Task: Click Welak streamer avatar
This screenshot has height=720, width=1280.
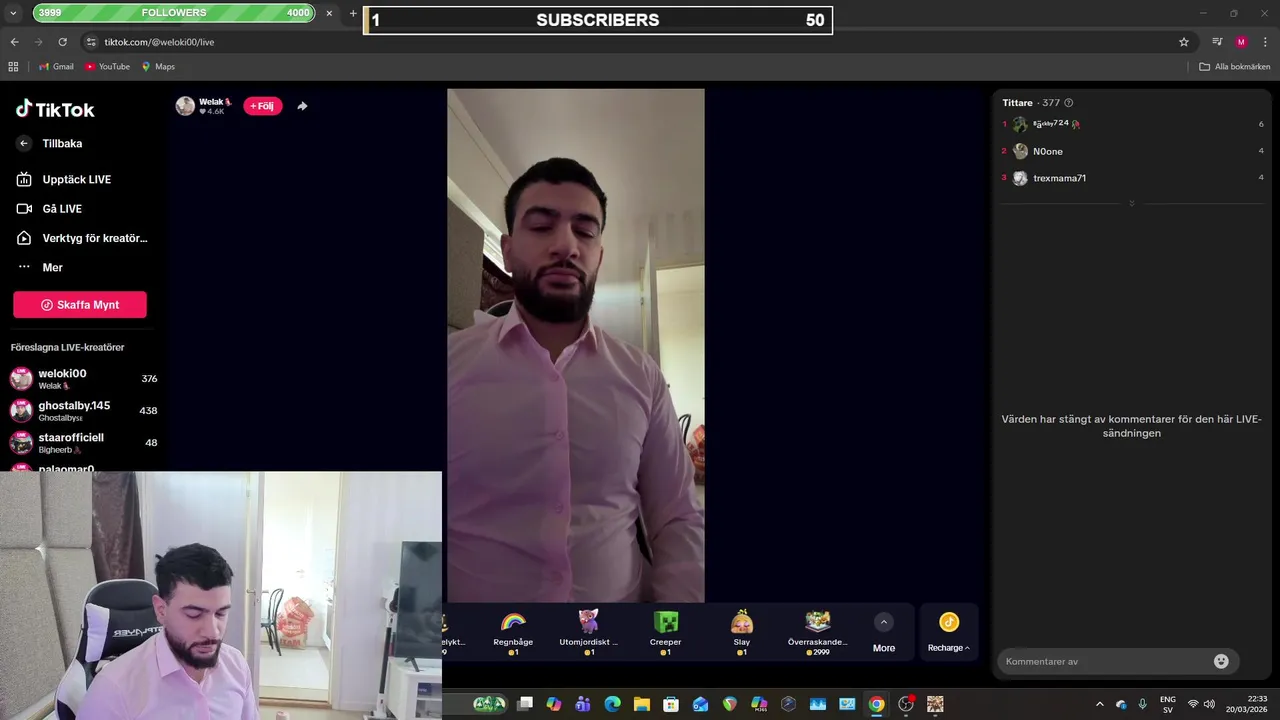Action: tap(185, 106)
